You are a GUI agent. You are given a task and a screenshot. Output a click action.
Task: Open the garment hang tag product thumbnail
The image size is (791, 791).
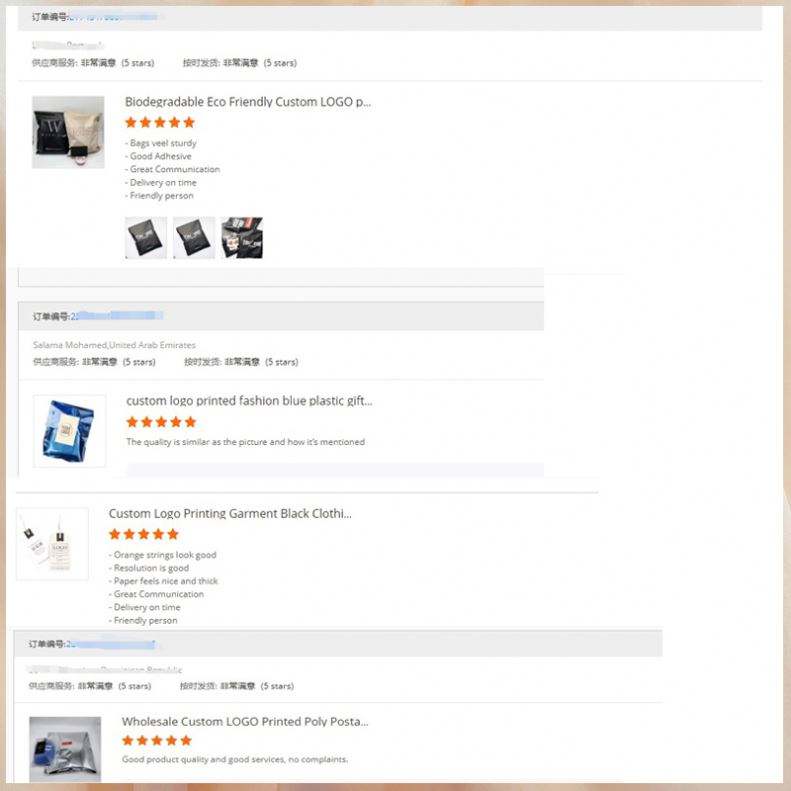coord(52,544)
